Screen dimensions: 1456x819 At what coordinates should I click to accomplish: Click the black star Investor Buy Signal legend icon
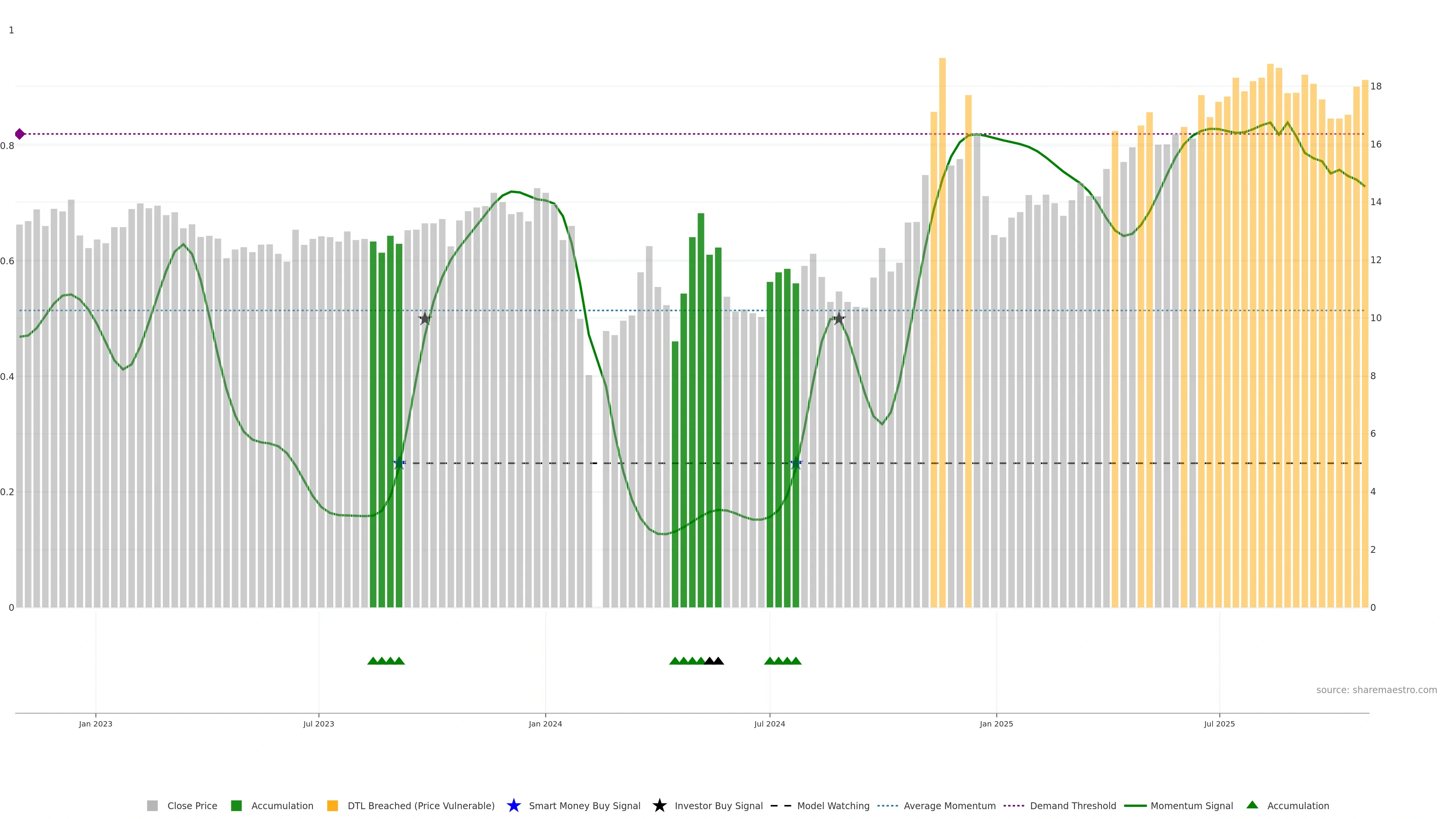tap(659, 805)
